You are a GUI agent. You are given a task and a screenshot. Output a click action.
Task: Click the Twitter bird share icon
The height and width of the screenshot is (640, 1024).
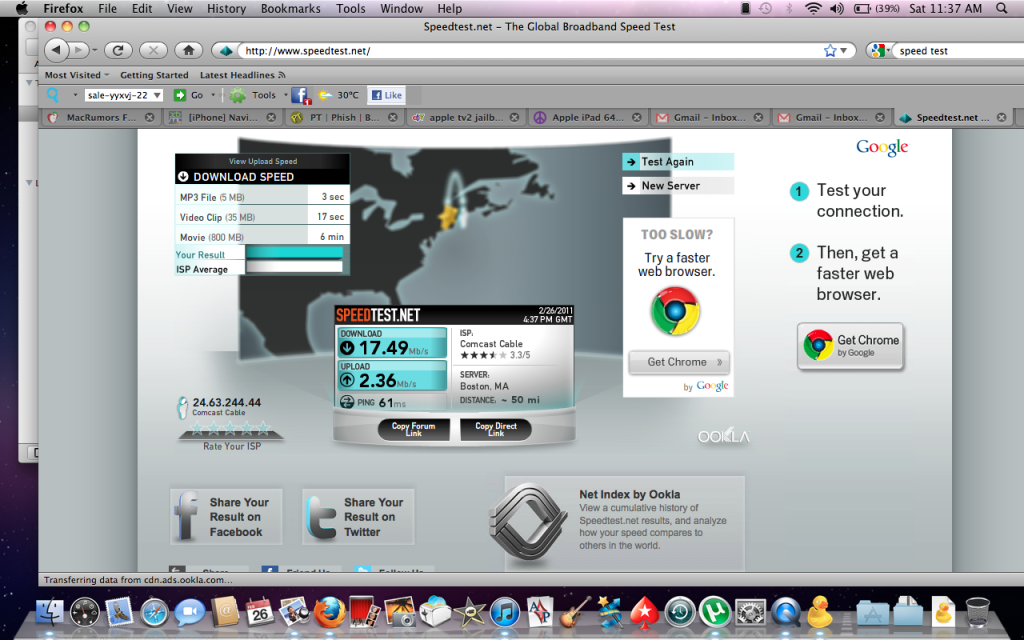(x=322, y=518)
